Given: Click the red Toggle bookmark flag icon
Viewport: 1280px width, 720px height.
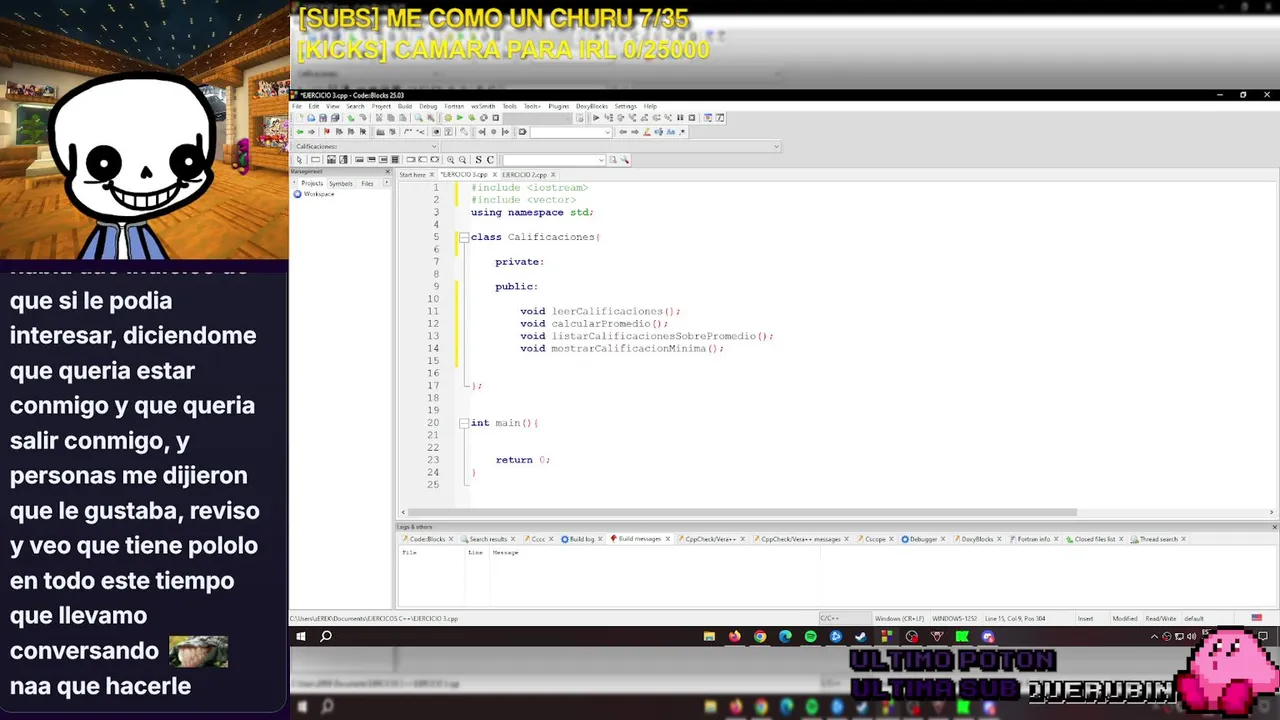Looking at the screenshot, I should pos(327,132).
